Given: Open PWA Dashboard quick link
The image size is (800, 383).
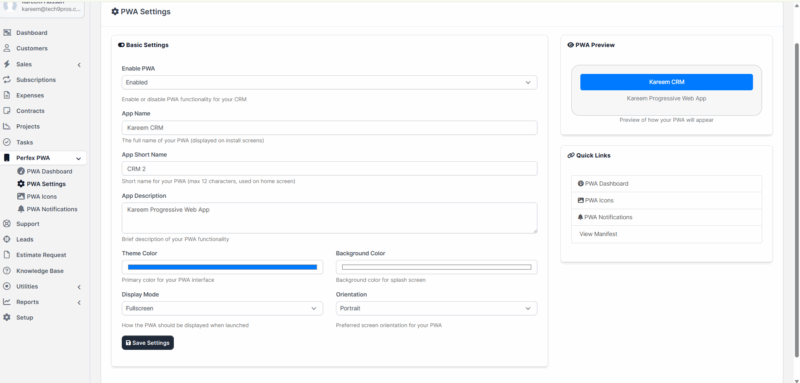Looking at the screenshot, I should click(666, 184).
